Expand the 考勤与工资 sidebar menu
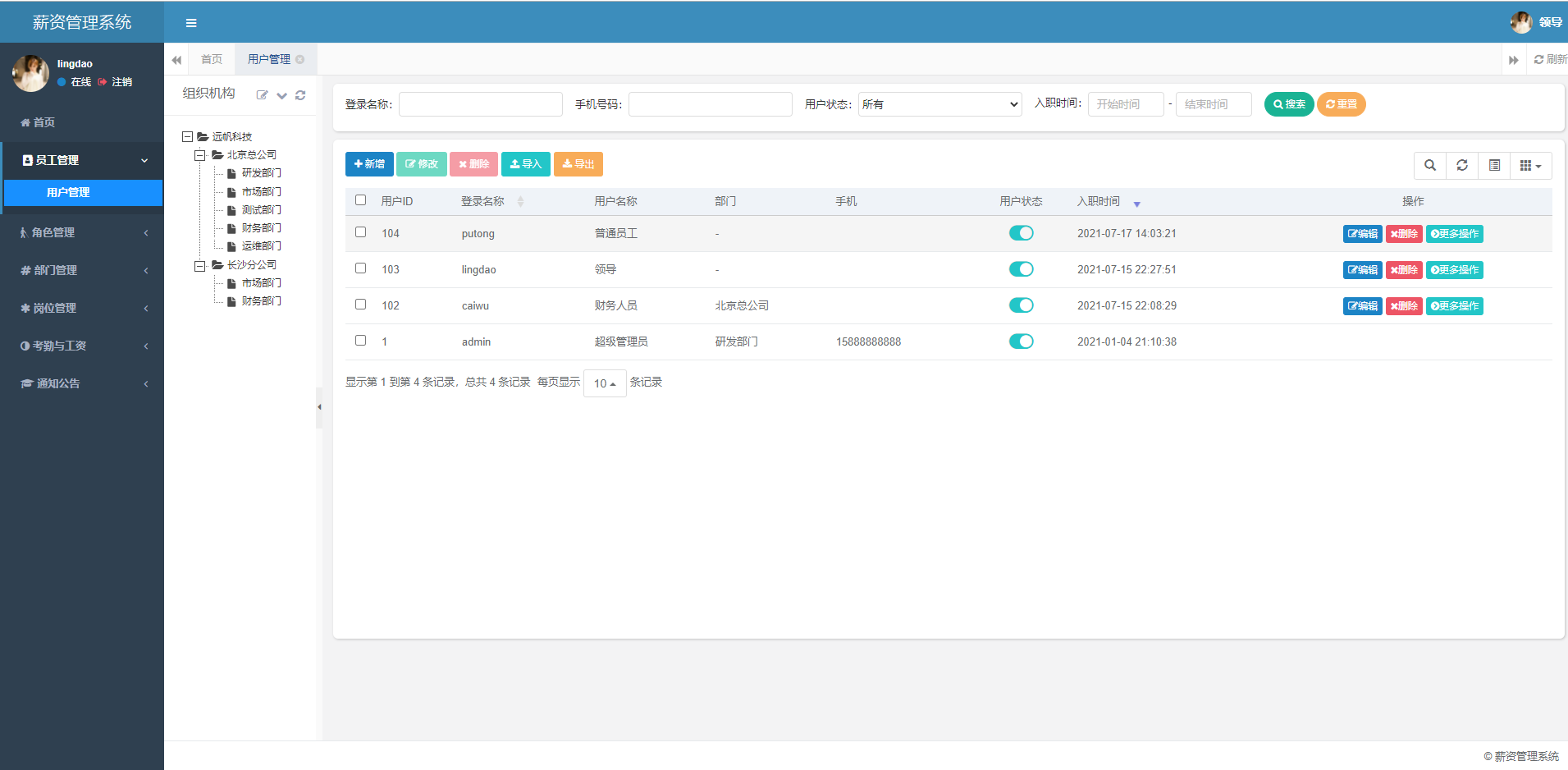Viewport: 1568px width, 770px height. pyautogui.click(x=82, y=346)
